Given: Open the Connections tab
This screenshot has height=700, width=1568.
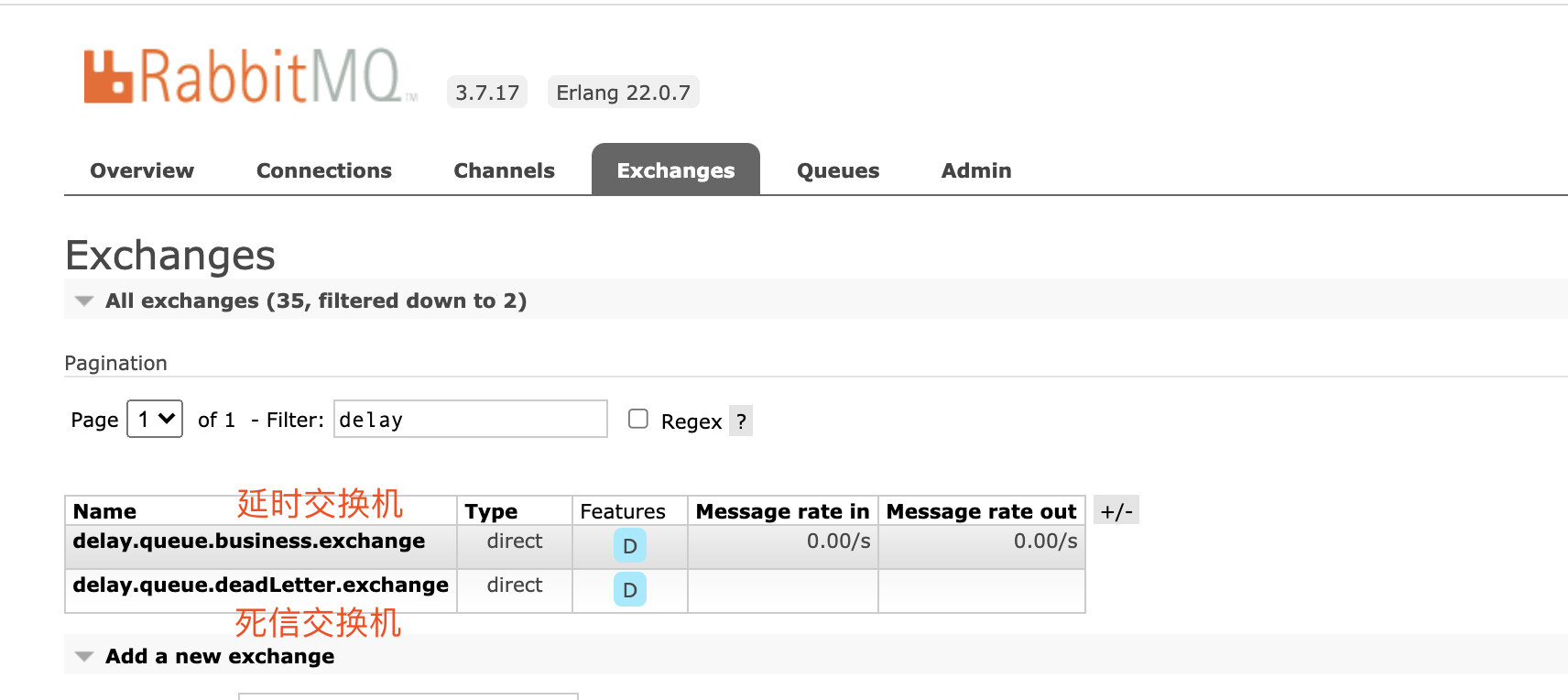Looking at the screenshot, I should 324,170.
